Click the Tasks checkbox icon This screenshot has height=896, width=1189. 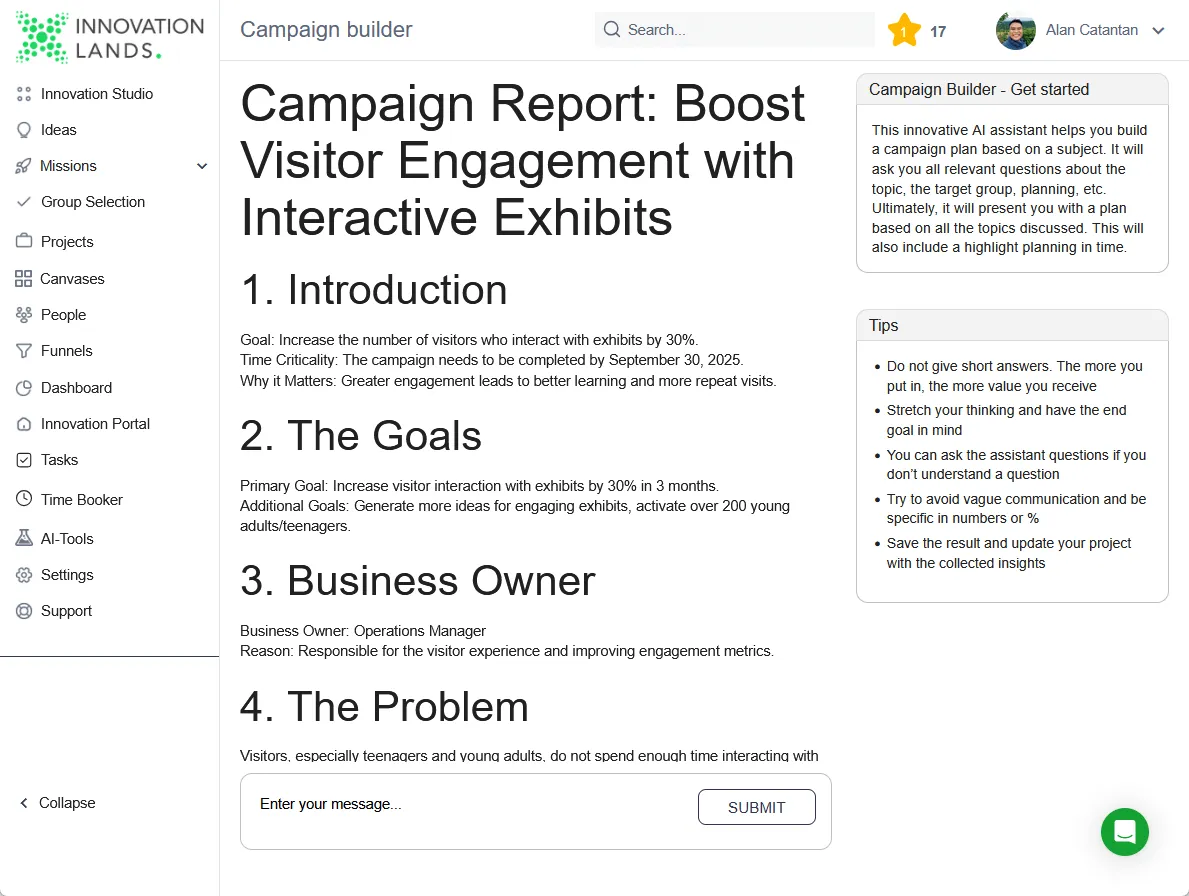(24, 460)
